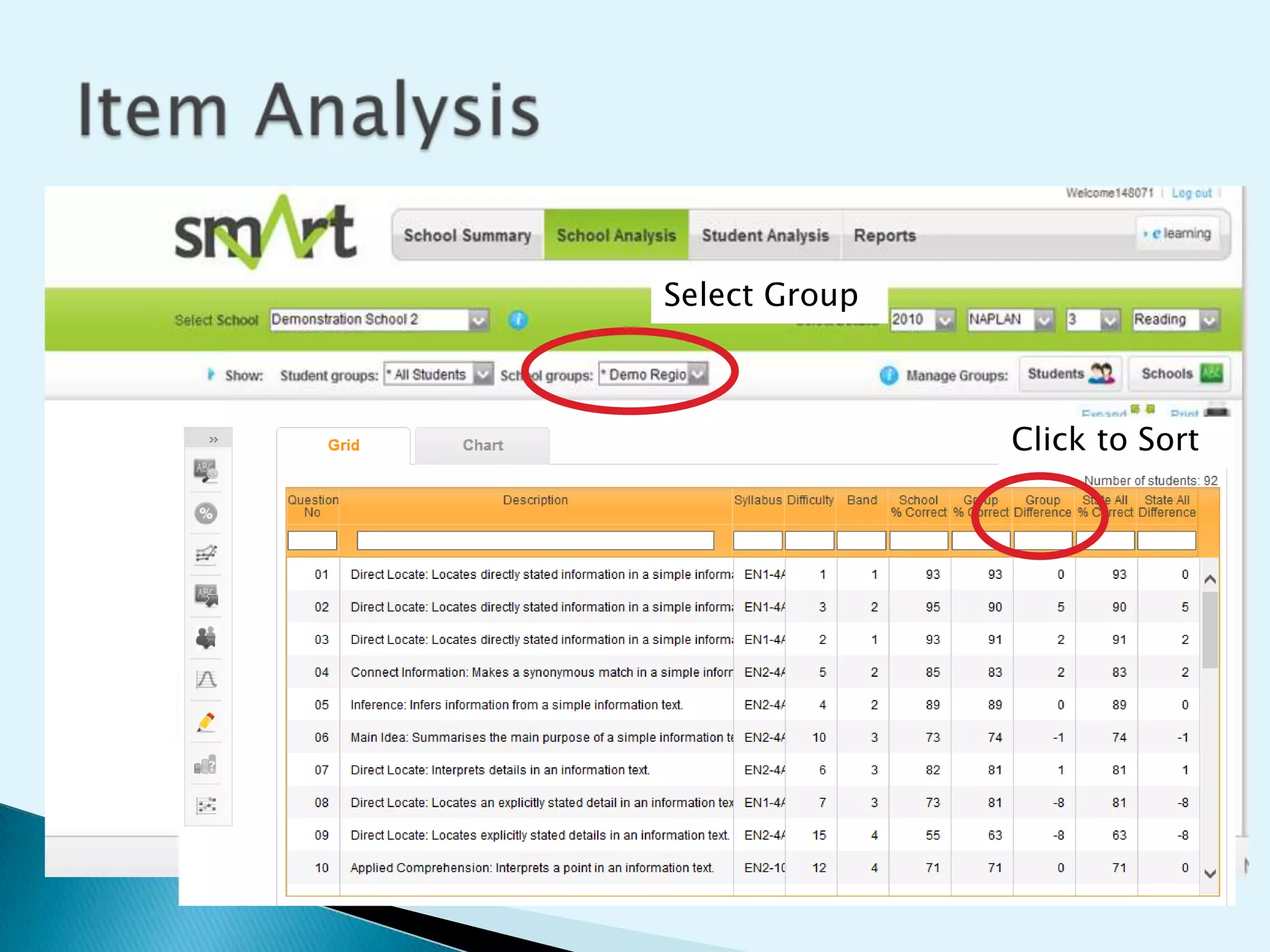
Task: Click the Question No filter field
Action: coord(313,540)
